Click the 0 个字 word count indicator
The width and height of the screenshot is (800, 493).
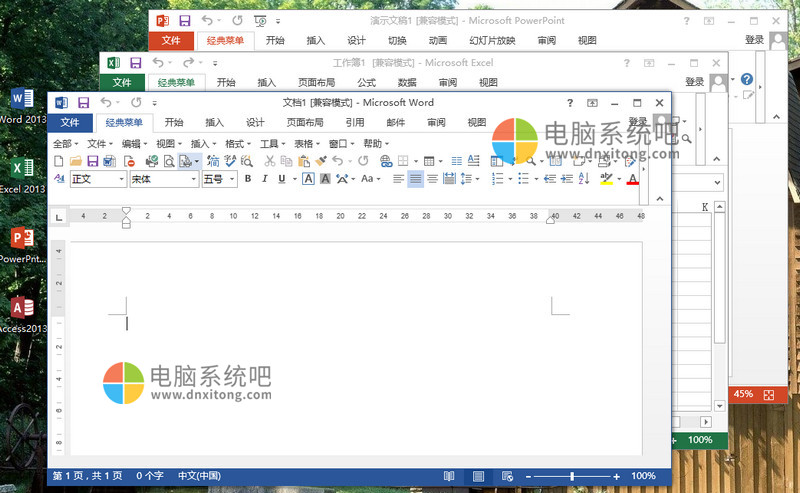pos(149,476)
